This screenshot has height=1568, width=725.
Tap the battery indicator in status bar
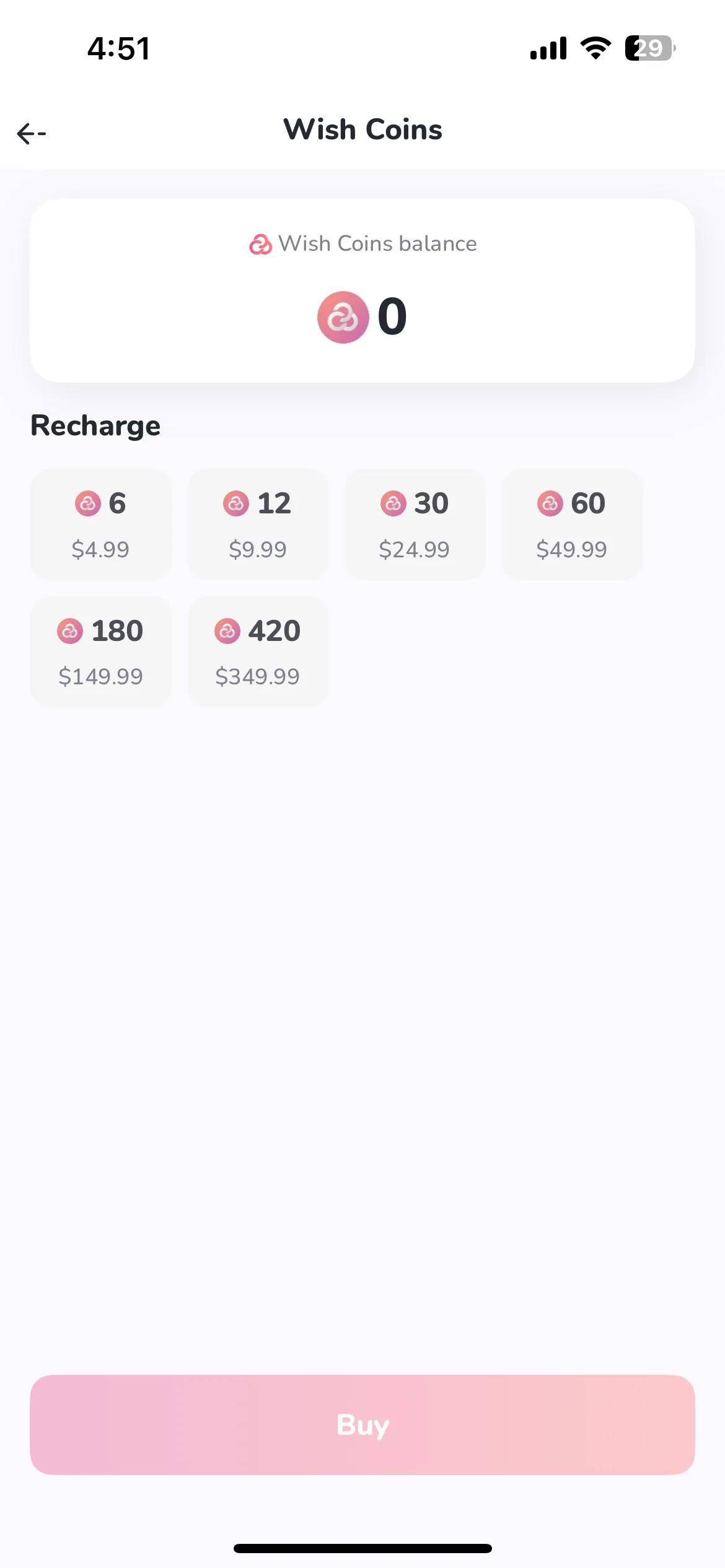tap(649, 48)
